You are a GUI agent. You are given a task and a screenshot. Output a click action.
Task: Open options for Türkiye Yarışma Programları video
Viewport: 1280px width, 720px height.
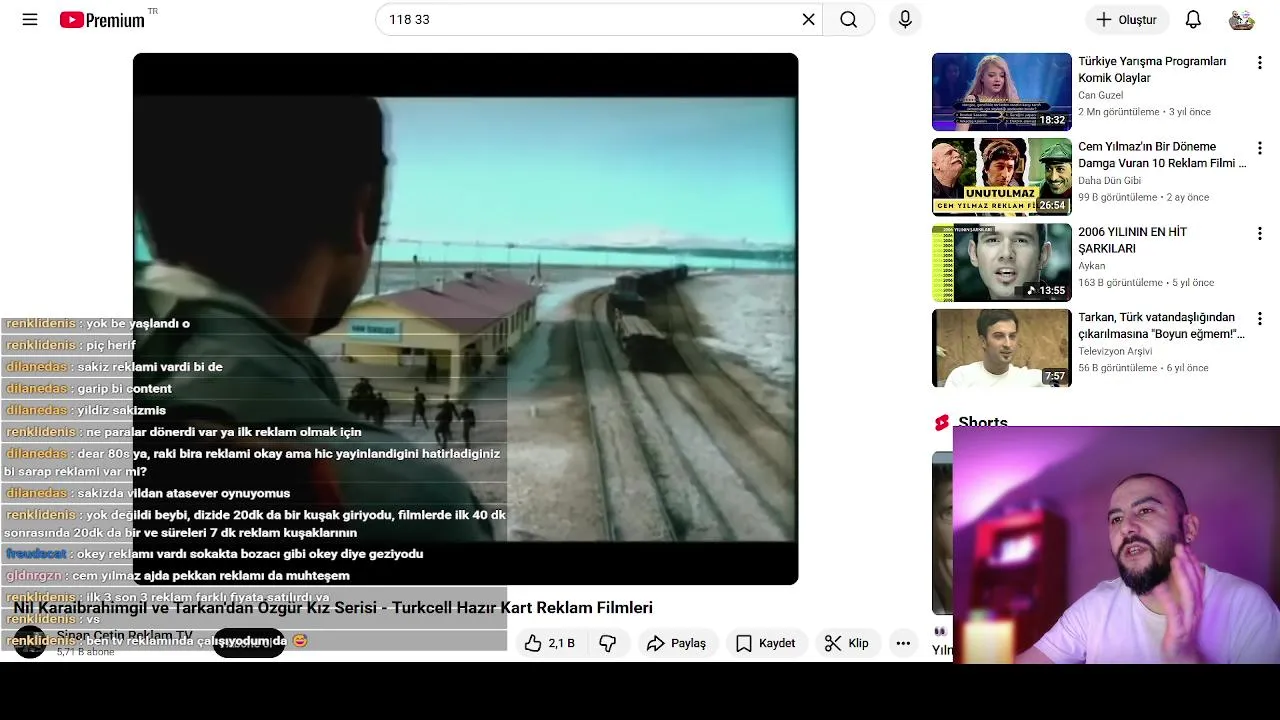[x=1259, y=63]
